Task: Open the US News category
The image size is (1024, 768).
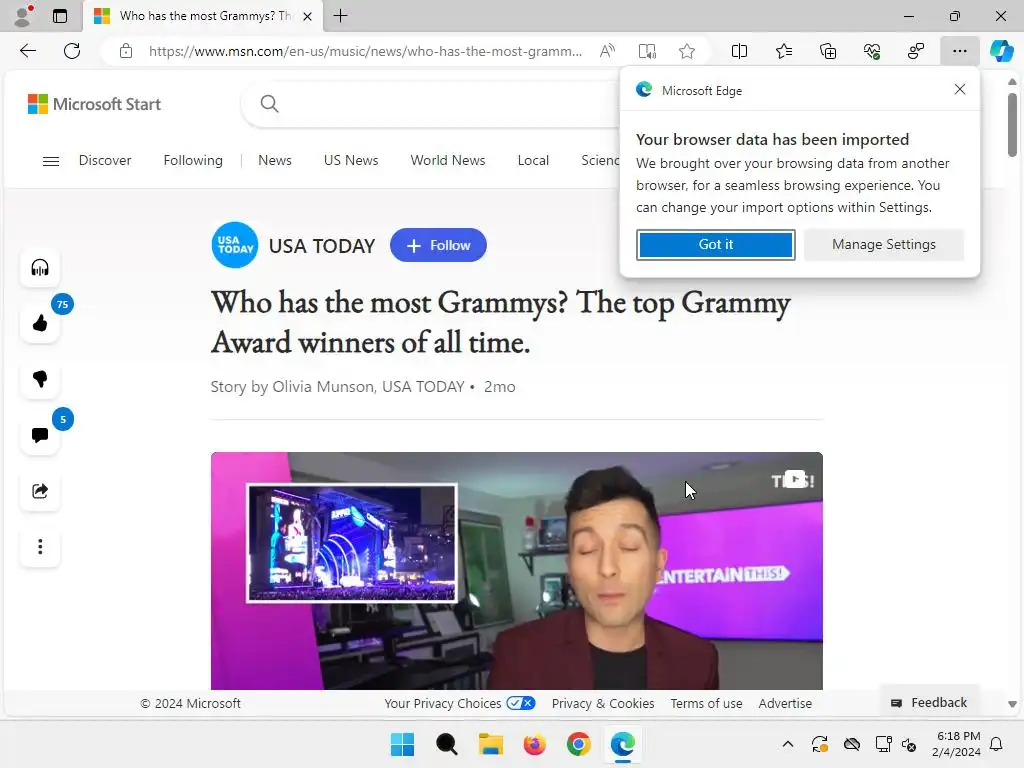Action: point(351,161)
